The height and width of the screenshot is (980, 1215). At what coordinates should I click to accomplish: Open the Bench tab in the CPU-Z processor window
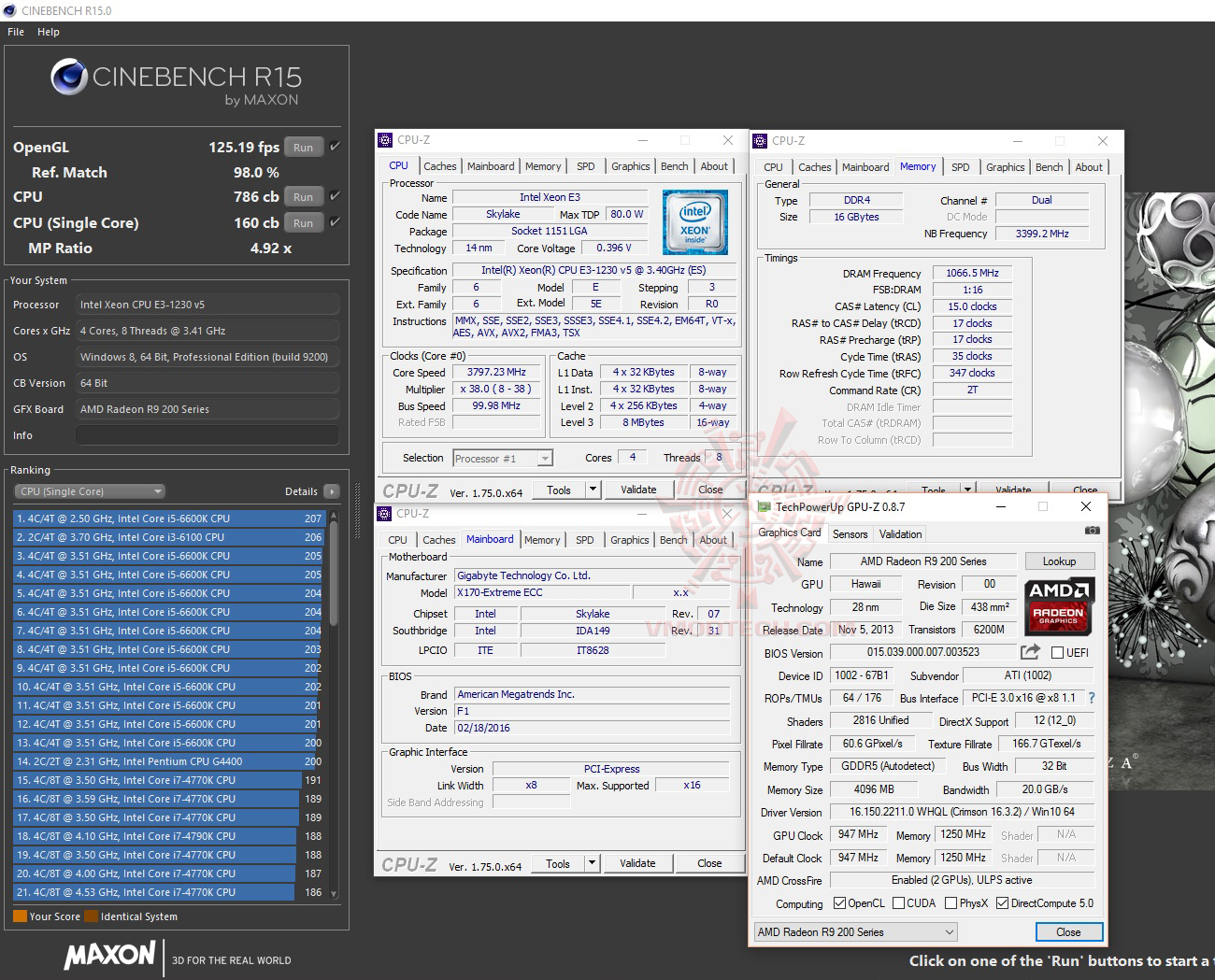675,166
